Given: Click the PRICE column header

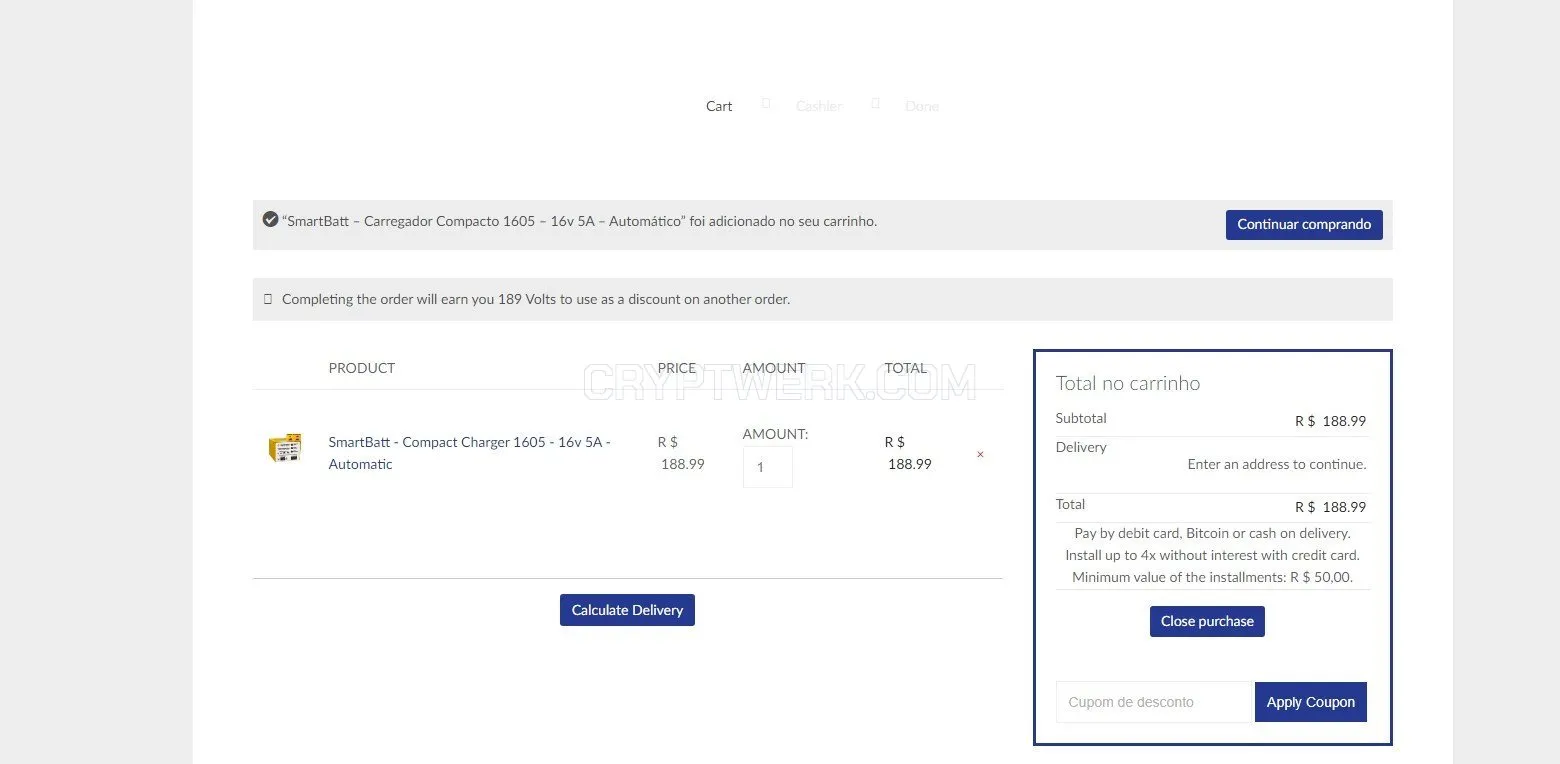Looking at the screenshot, I should (677, 368).
